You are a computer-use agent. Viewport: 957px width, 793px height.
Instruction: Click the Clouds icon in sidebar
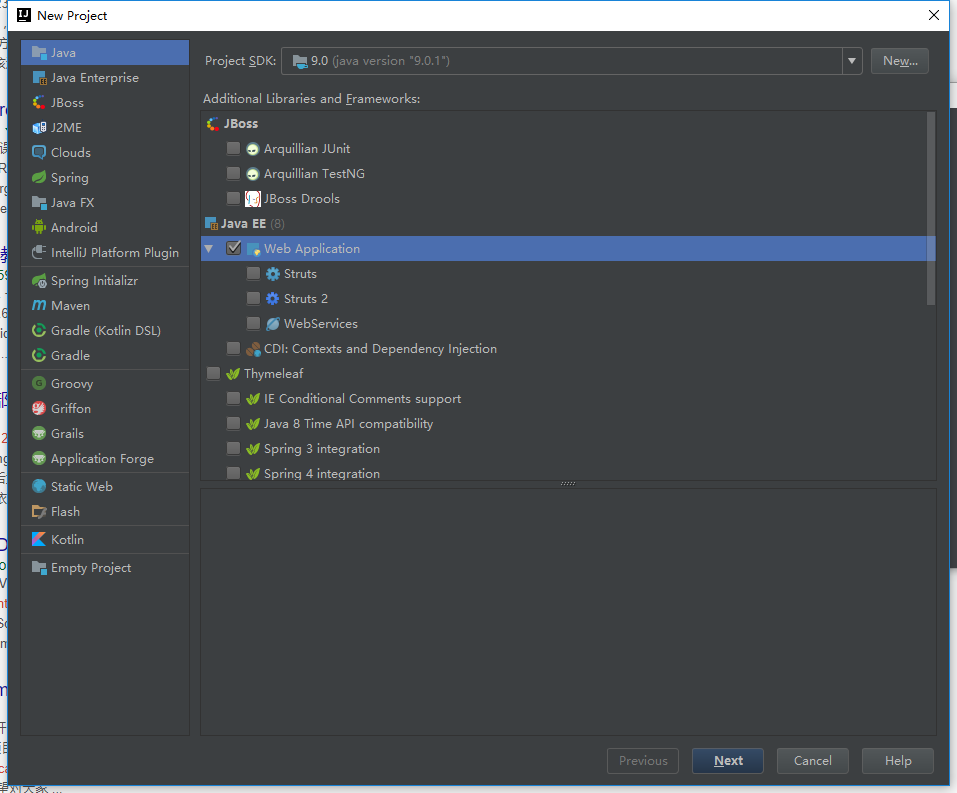[x=39, y=153]
